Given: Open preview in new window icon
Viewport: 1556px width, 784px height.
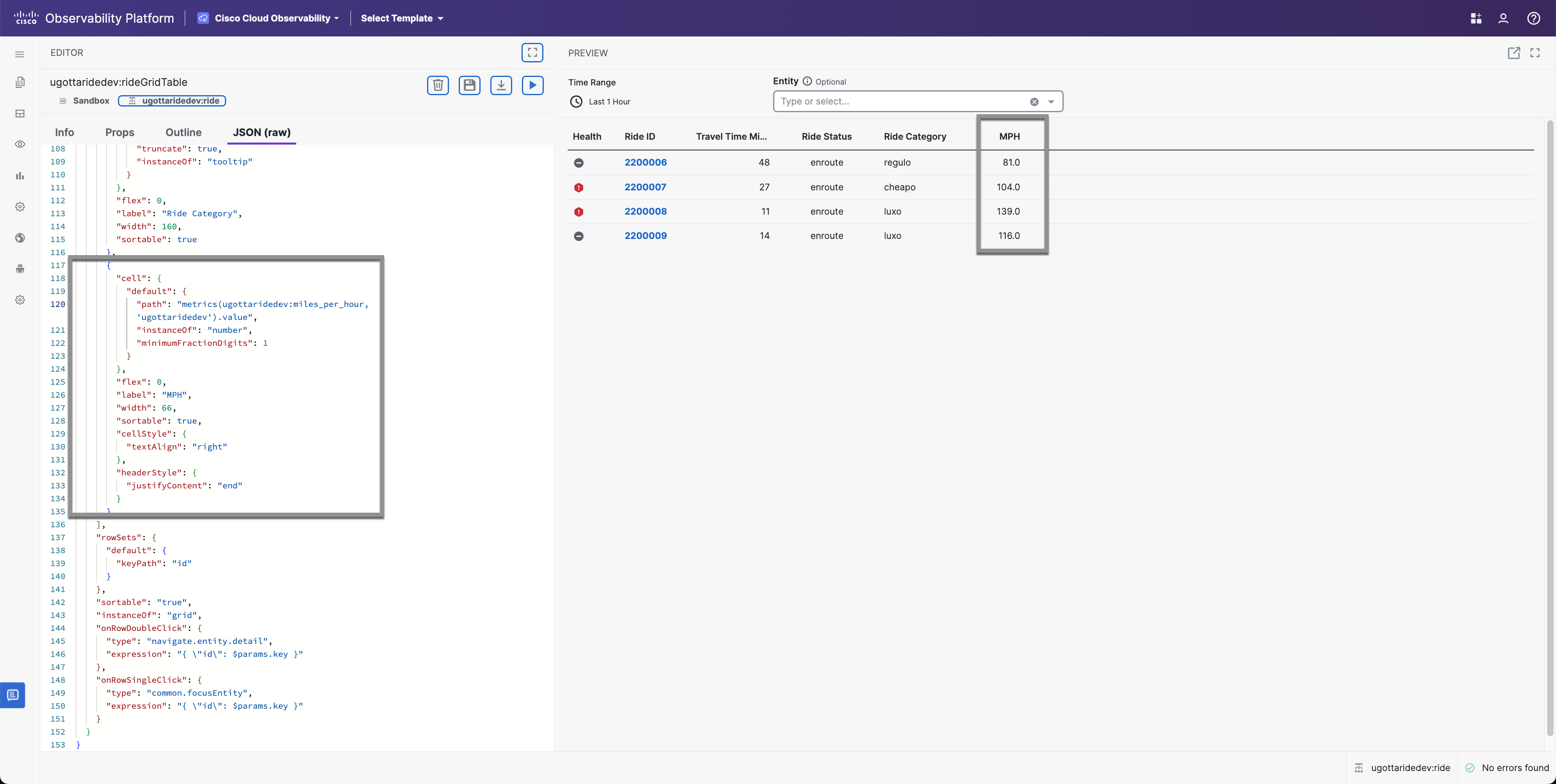Looking at the screenshot, I should (1513, 53).
